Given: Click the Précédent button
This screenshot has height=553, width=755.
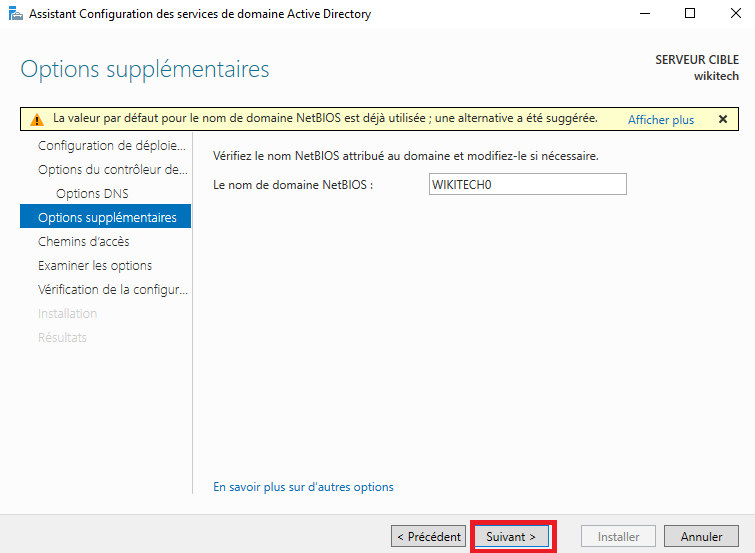Looking at the screenshot, I should pos(428,537).
